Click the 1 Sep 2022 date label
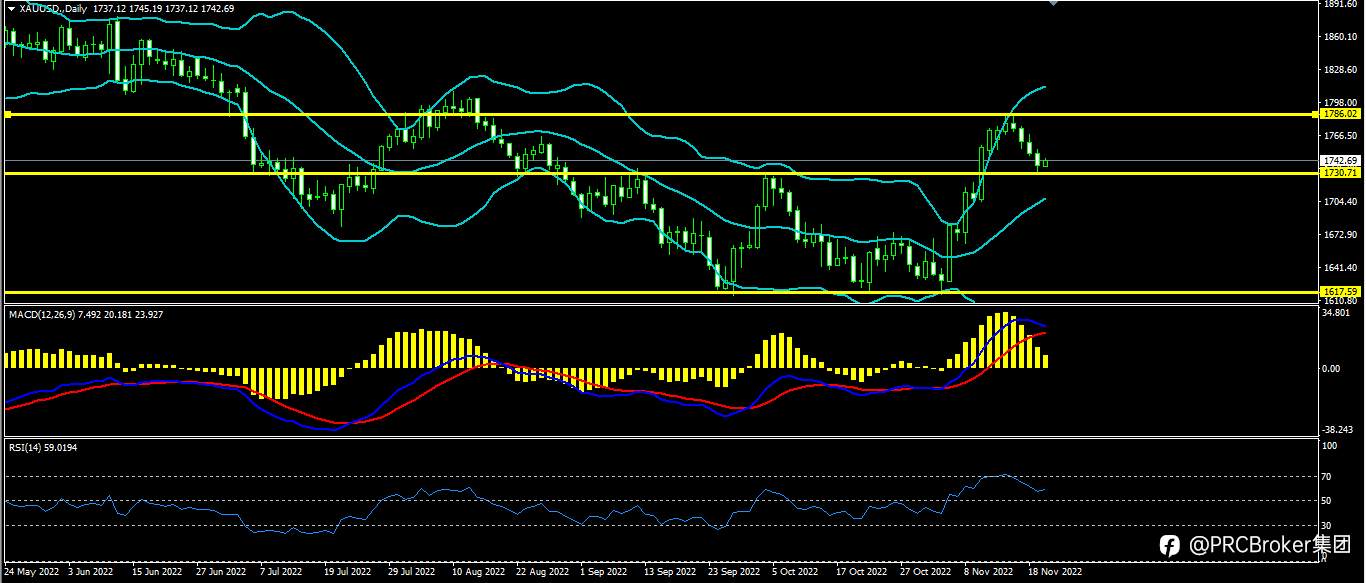The image size is (1366, 583). pyautogui.click(x=603, y=573)
